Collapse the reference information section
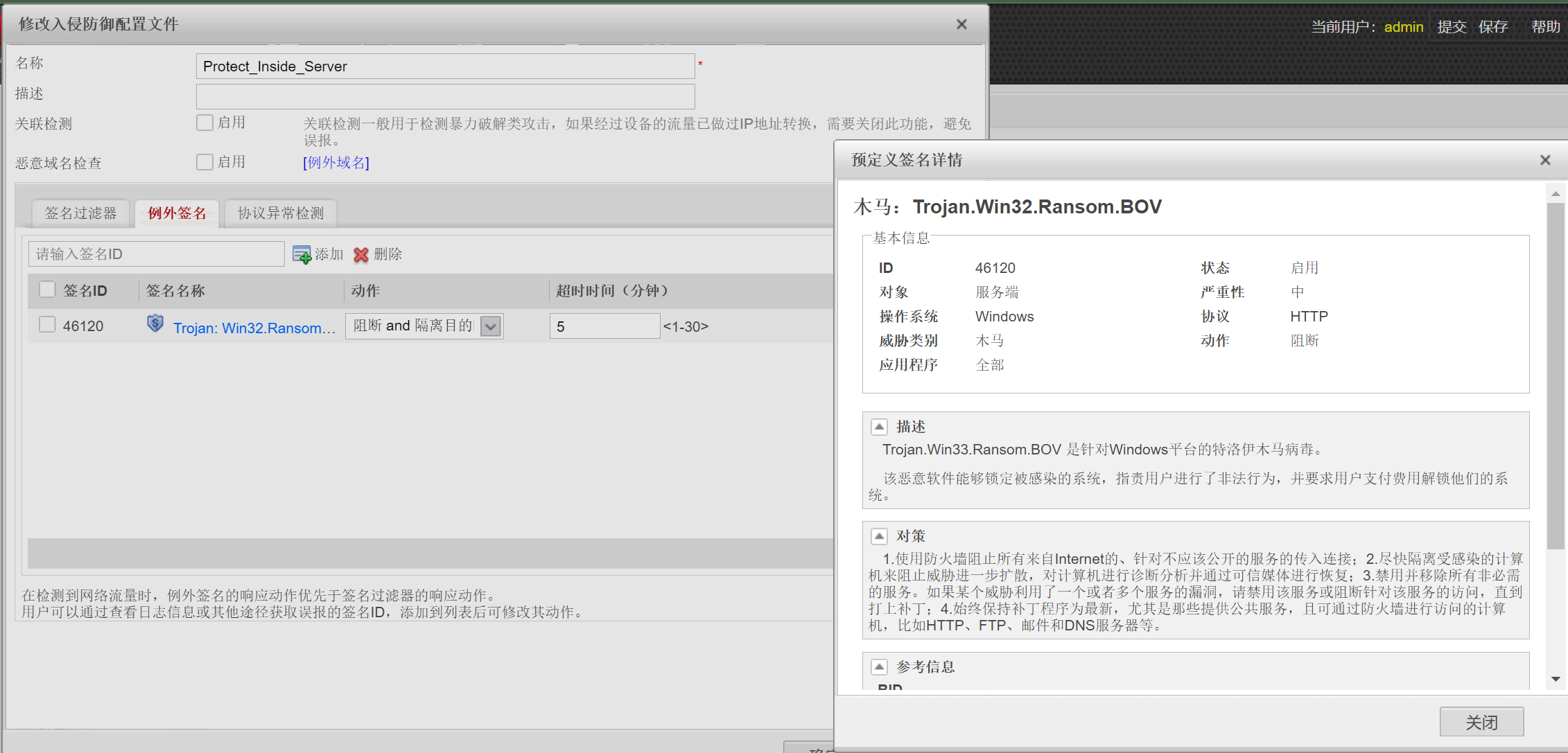1568x753 pixels. pyautogui.click(x=879, y=667)
